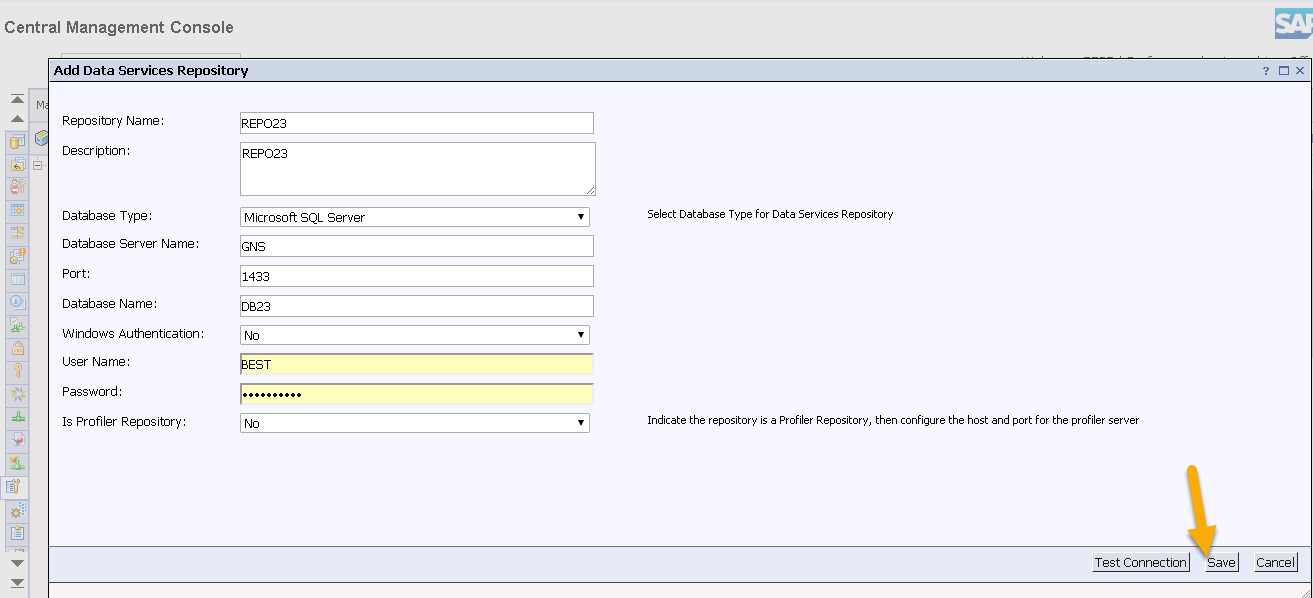Click the User Name field BEST
Viewport: 1313px width, 598px height.
pyautogui.click(x=417, y=364)
